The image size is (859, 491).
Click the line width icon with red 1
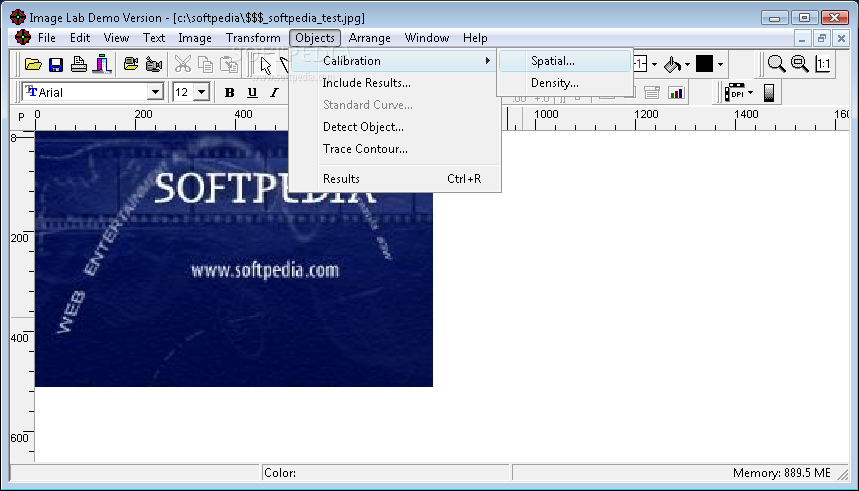click(640, 64)
